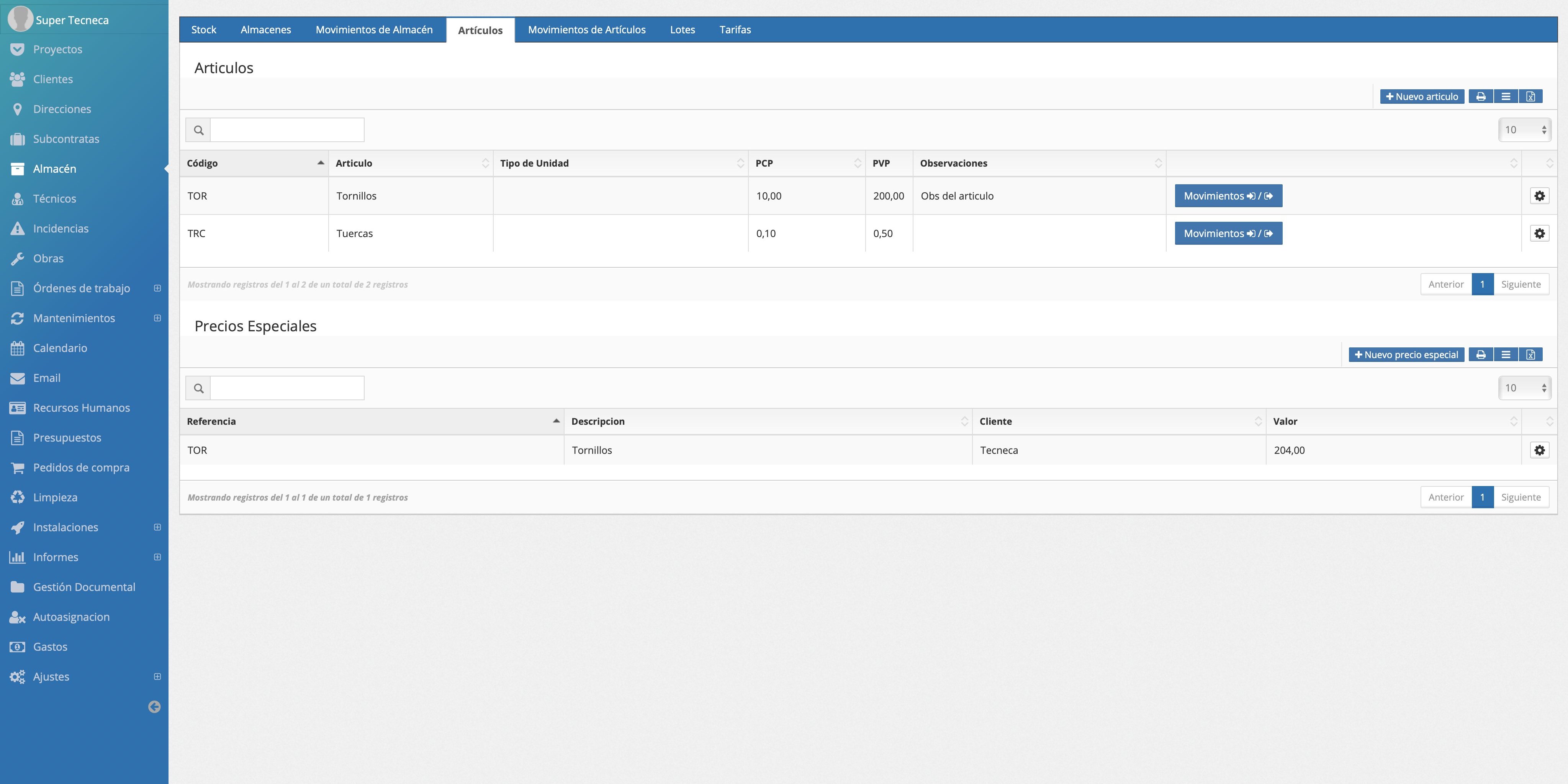The width and height of the screenshot is (1568, 784).
Task: Print the Precios Especiales table
Action: click(x=1480, y=354)
